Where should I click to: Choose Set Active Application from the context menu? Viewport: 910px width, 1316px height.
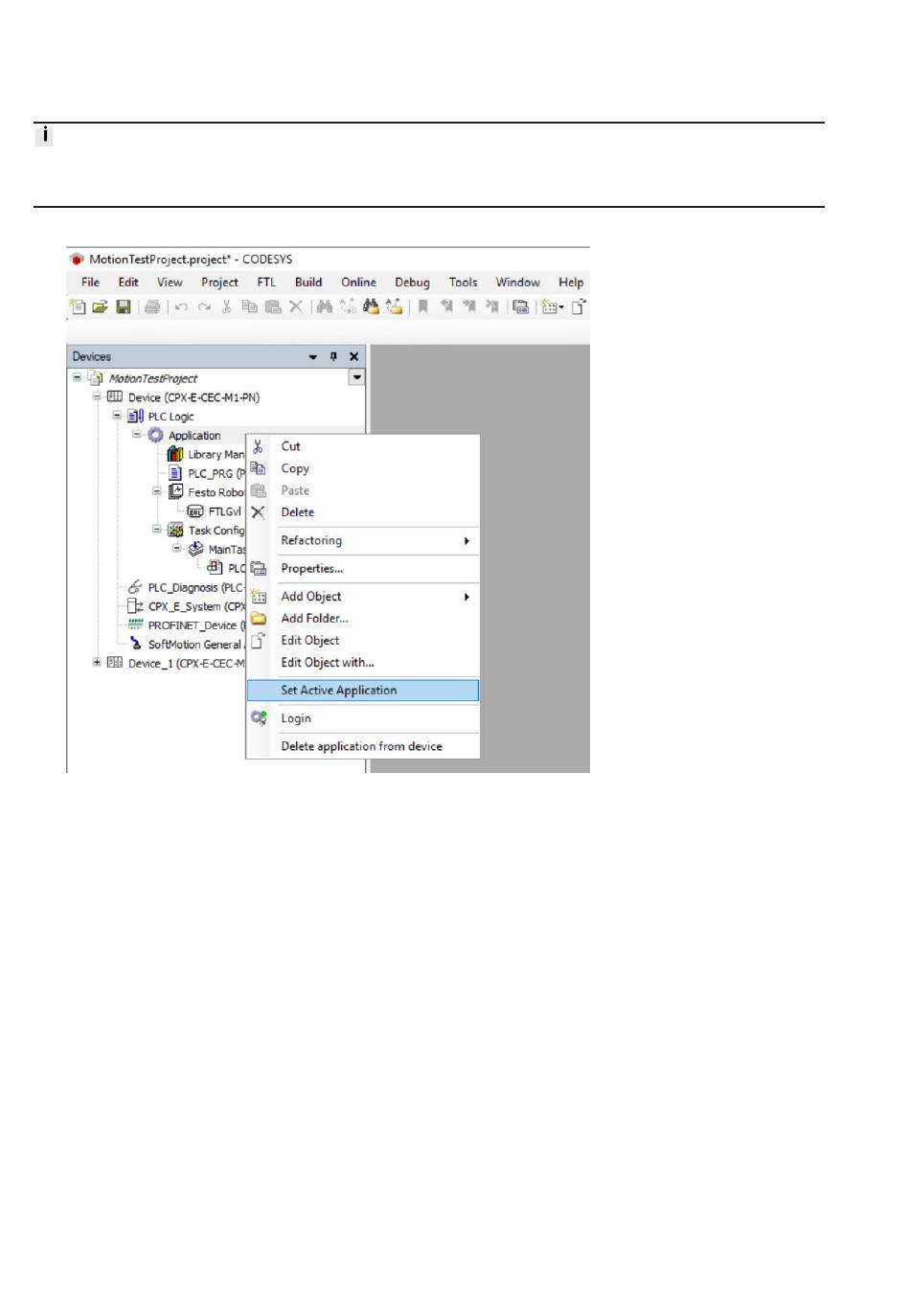pos(363,691)
